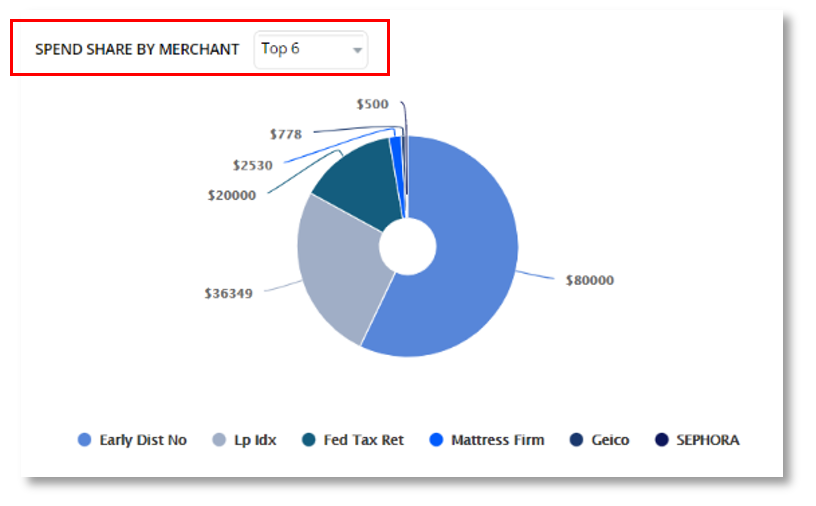Screen dimensions: 816x506
Task: Toggle the Geico legend label
Action: pos(610,440)
